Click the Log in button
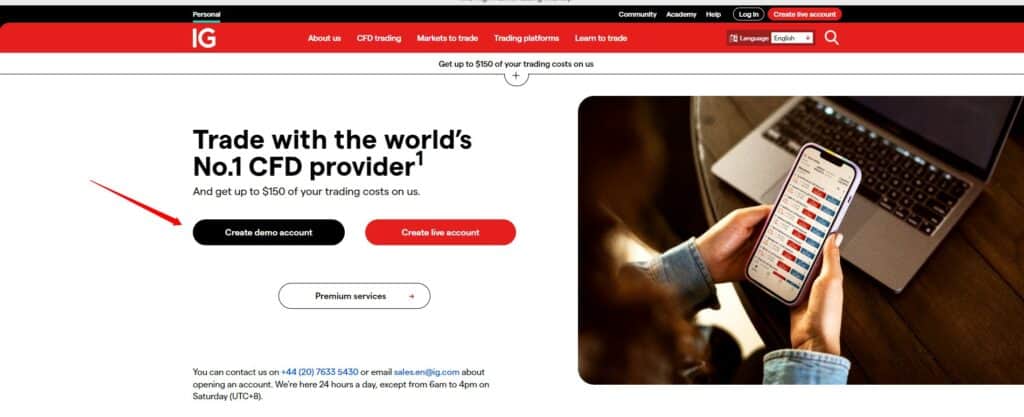Image resolution: width=1024 pixels, height=417 pixels. [x=748, y=14]
